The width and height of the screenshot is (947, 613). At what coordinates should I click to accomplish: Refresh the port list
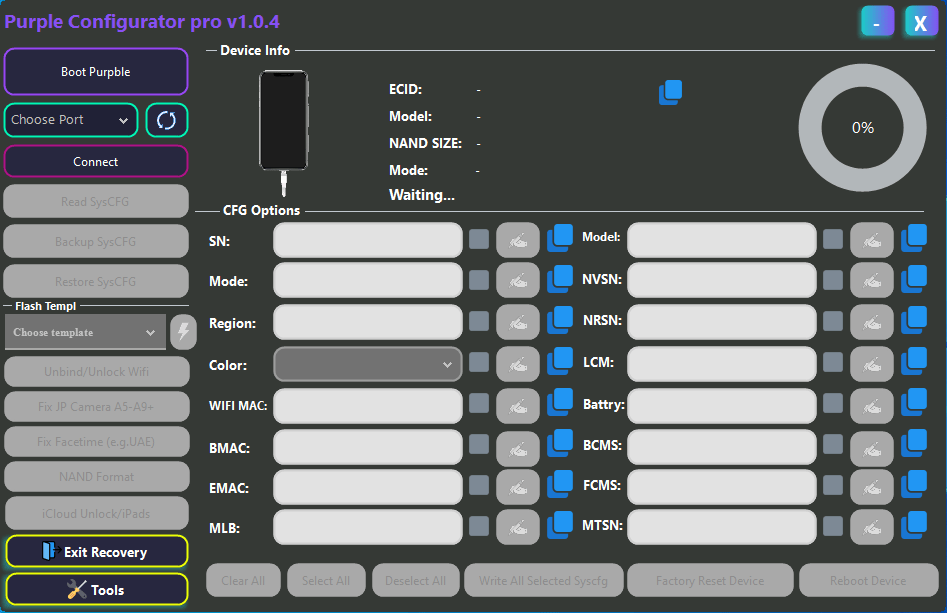pos(166,119)
